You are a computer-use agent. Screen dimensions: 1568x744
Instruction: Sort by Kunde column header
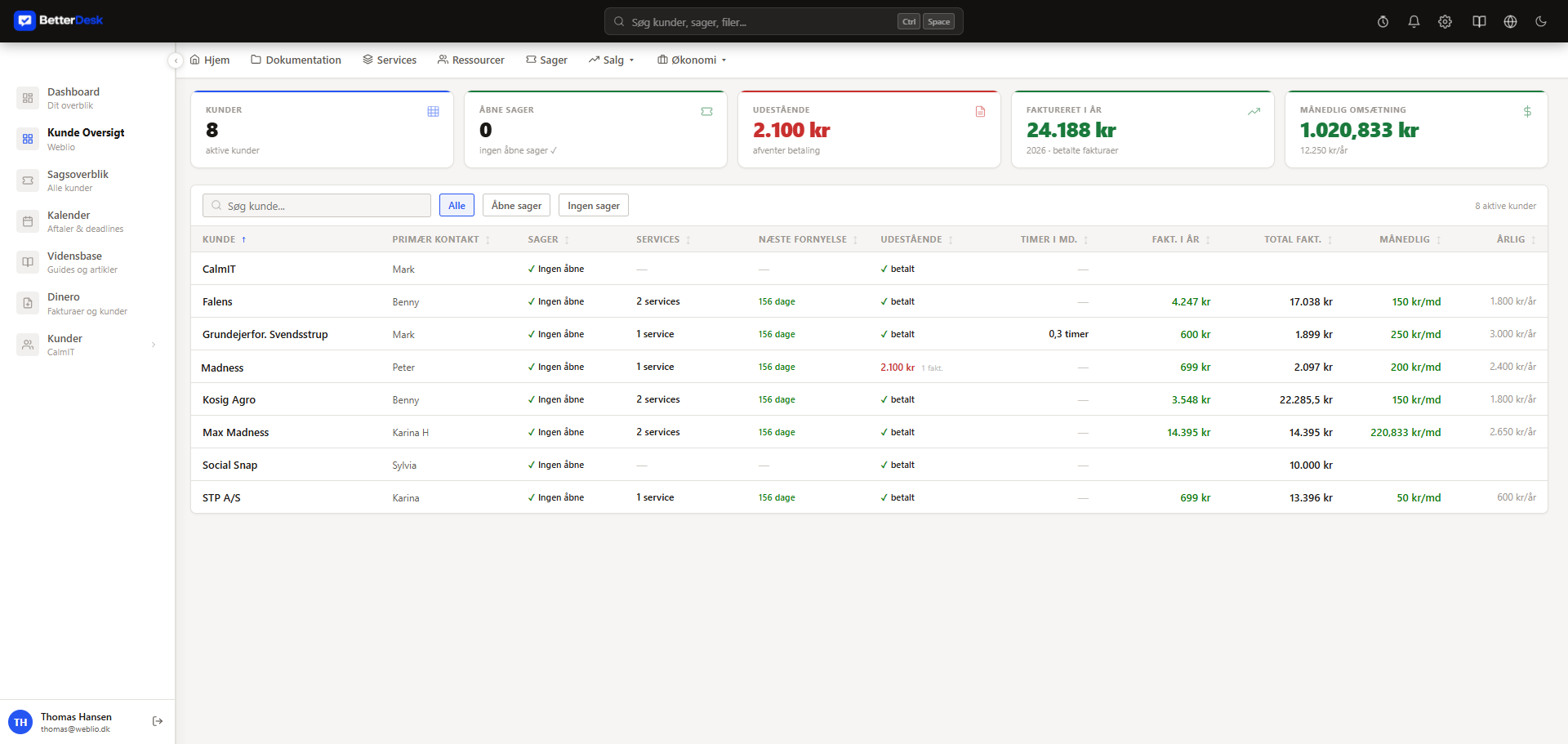click(225, 239)
